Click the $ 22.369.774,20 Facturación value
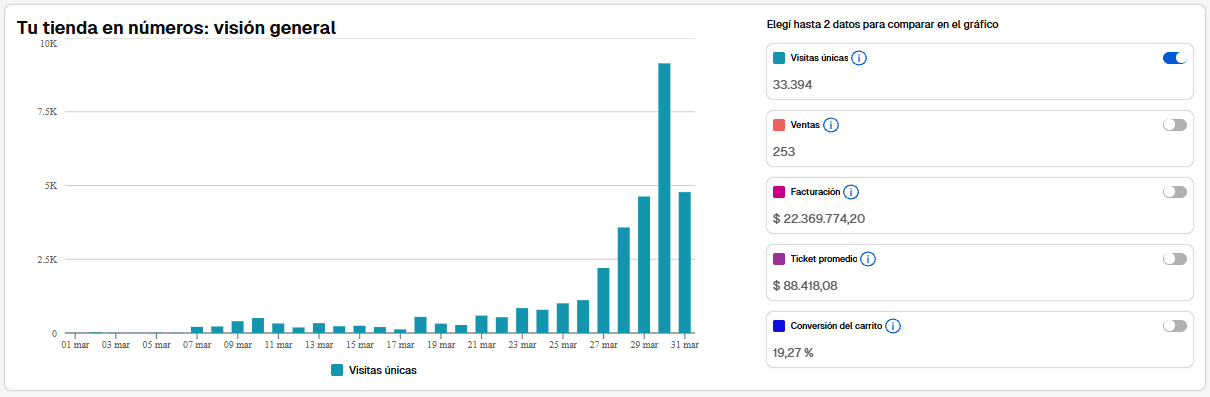The height and width of the screenshot is (397, 1210). point(819,218)
